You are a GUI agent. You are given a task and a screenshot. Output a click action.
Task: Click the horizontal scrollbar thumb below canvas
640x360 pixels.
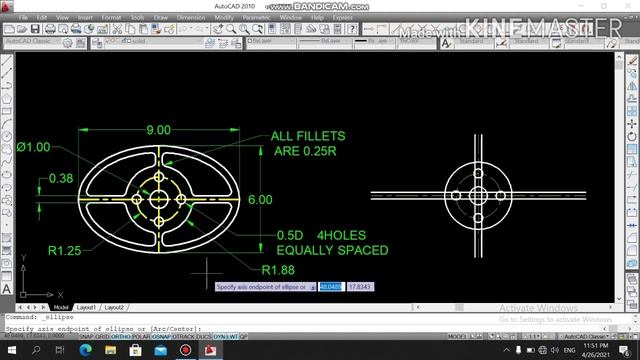(459, 307)
